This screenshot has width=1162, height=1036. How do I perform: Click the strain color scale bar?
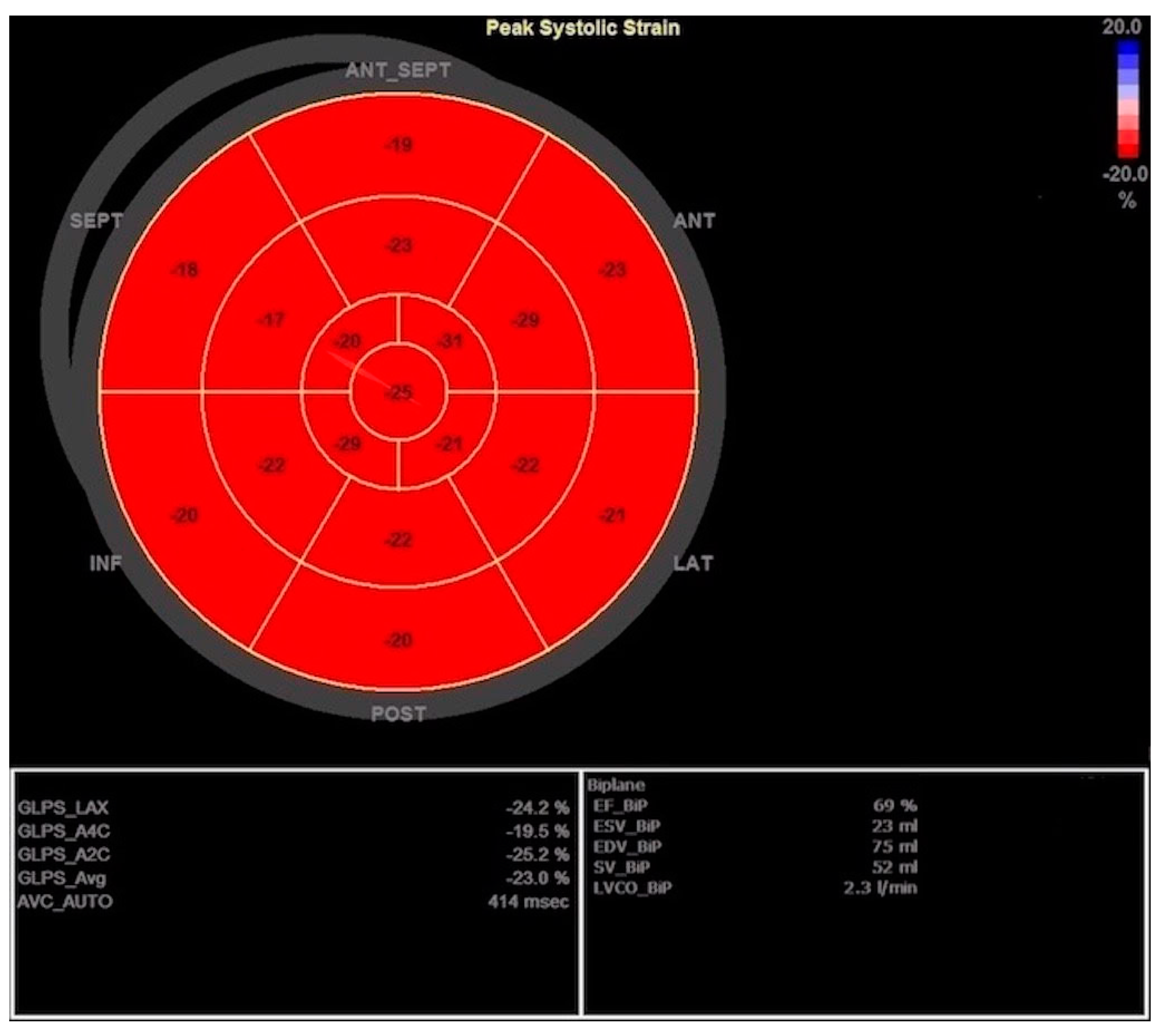pyautogui.click(x=1128, y=100)
